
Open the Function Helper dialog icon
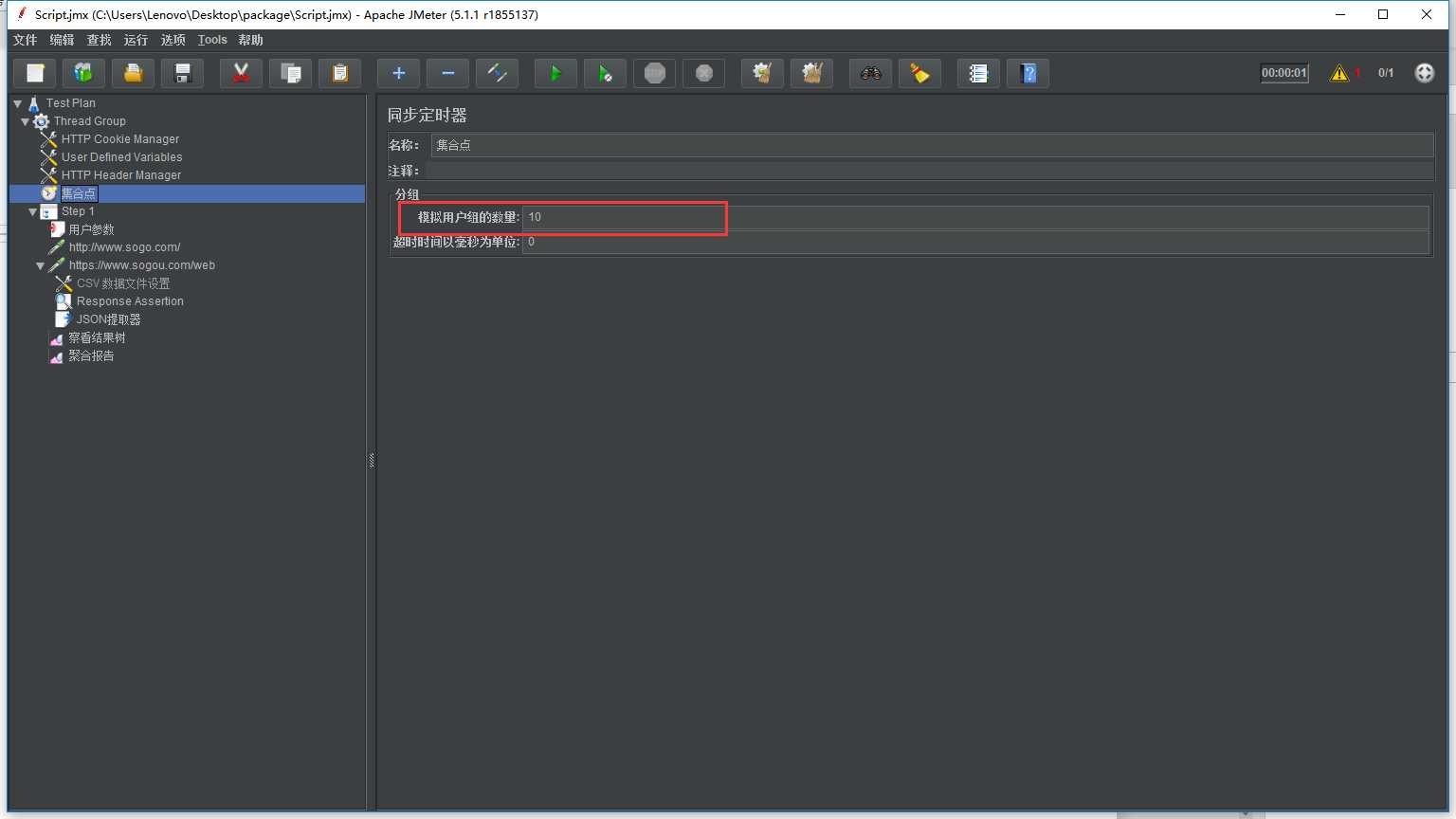tap(979, 73)
